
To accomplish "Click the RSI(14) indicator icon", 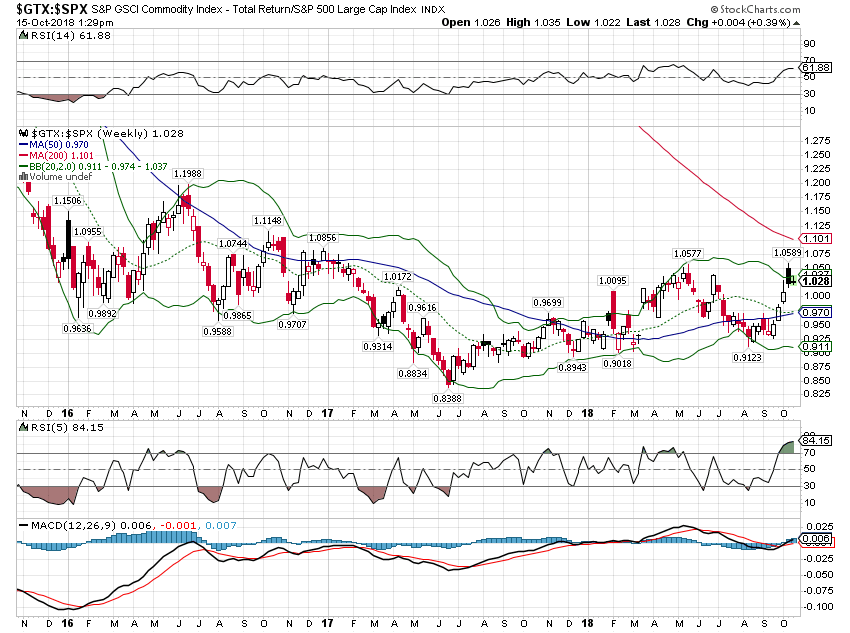I will [23, 36].
